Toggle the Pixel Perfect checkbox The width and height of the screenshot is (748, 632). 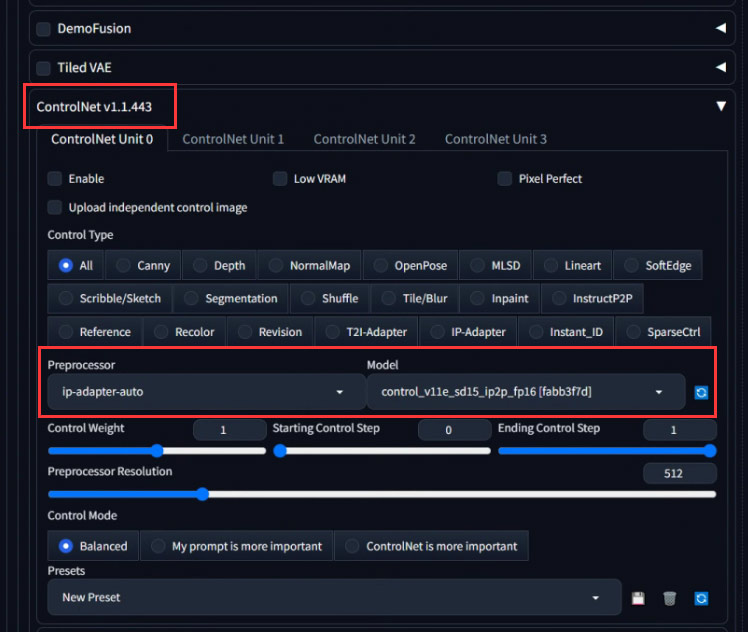(x=505, y=179)
